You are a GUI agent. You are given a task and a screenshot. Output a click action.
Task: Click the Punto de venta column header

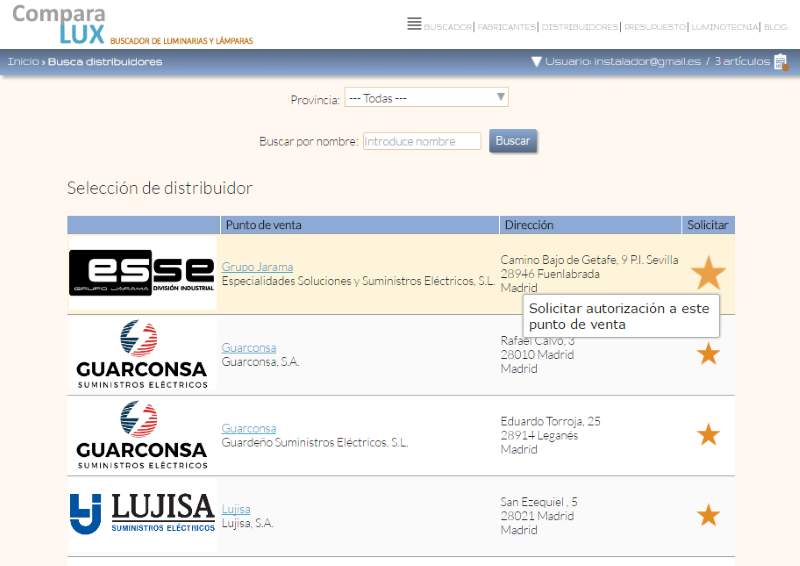click(360, 225)
